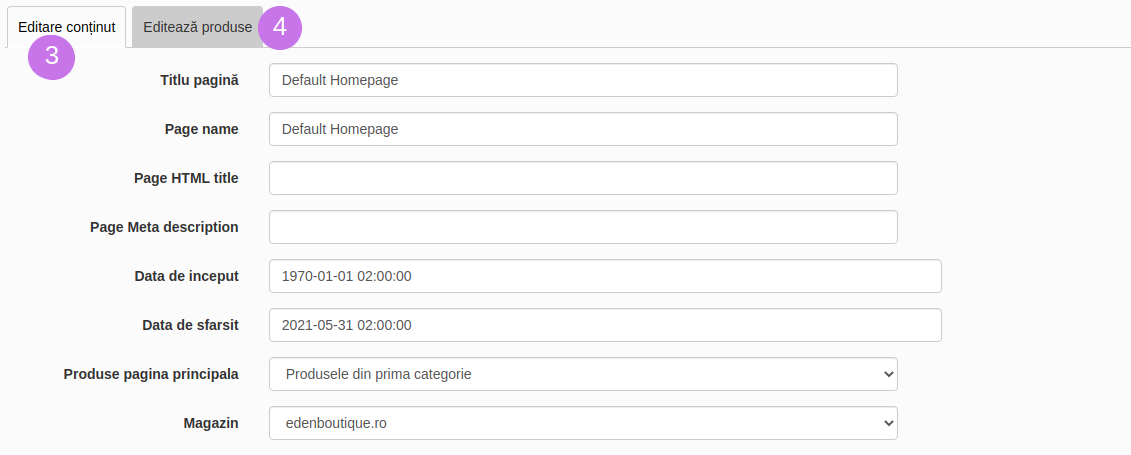Edit the Data de sfarsit date field
1131x455 pixels.
605,325
